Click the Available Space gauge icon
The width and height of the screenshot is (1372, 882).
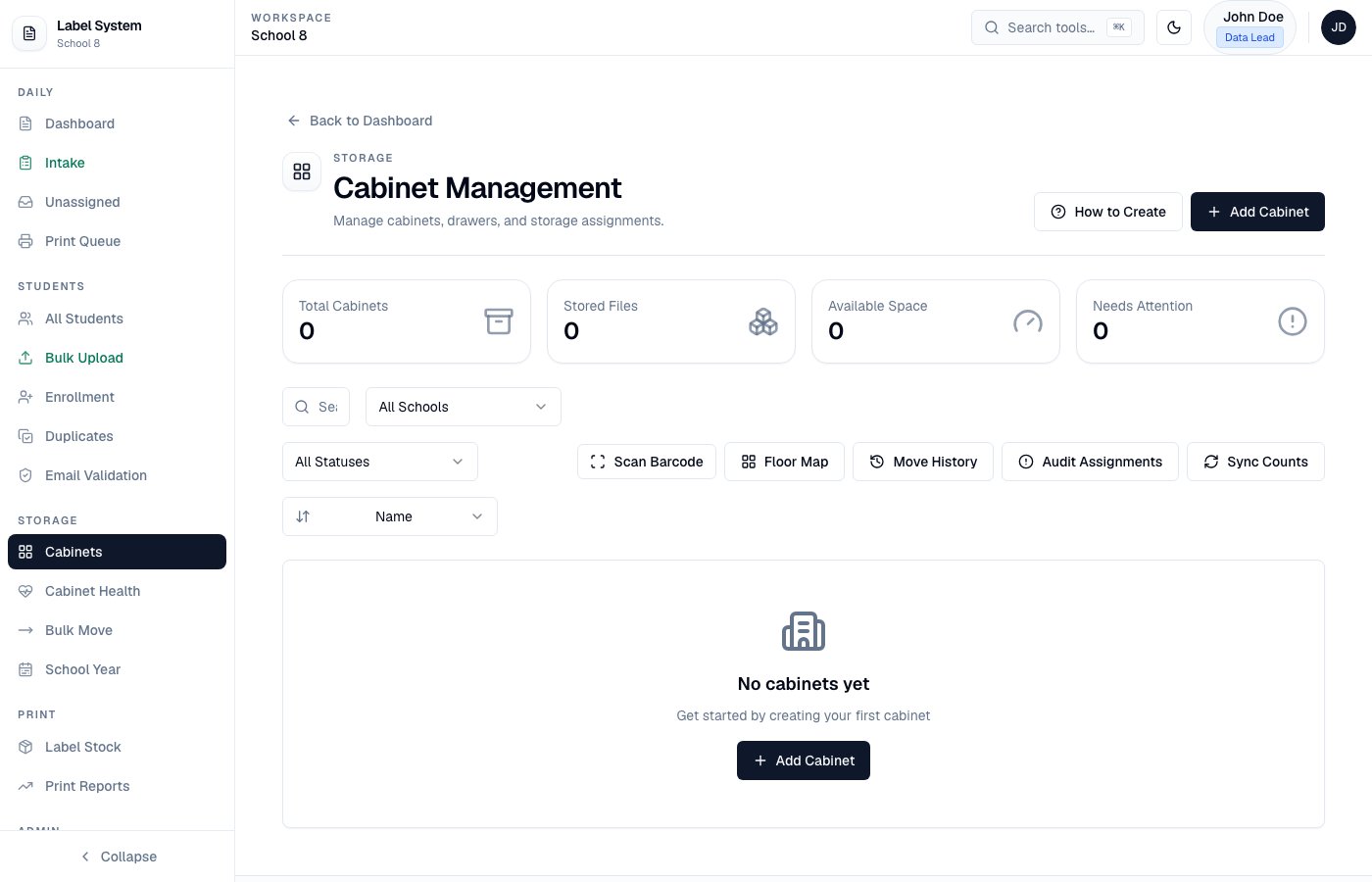(x=1028, y=321)
